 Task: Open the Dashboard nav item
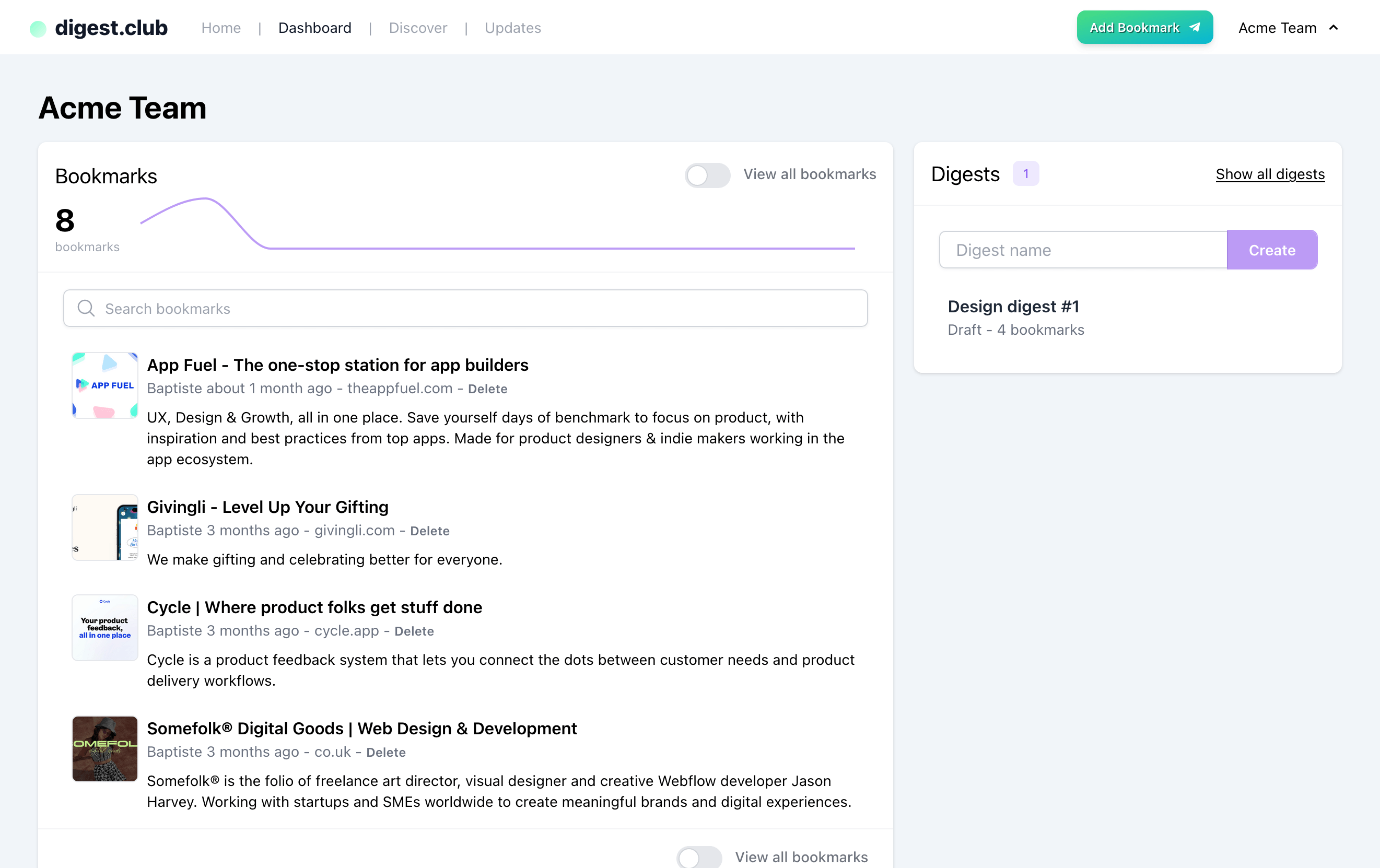314,28
